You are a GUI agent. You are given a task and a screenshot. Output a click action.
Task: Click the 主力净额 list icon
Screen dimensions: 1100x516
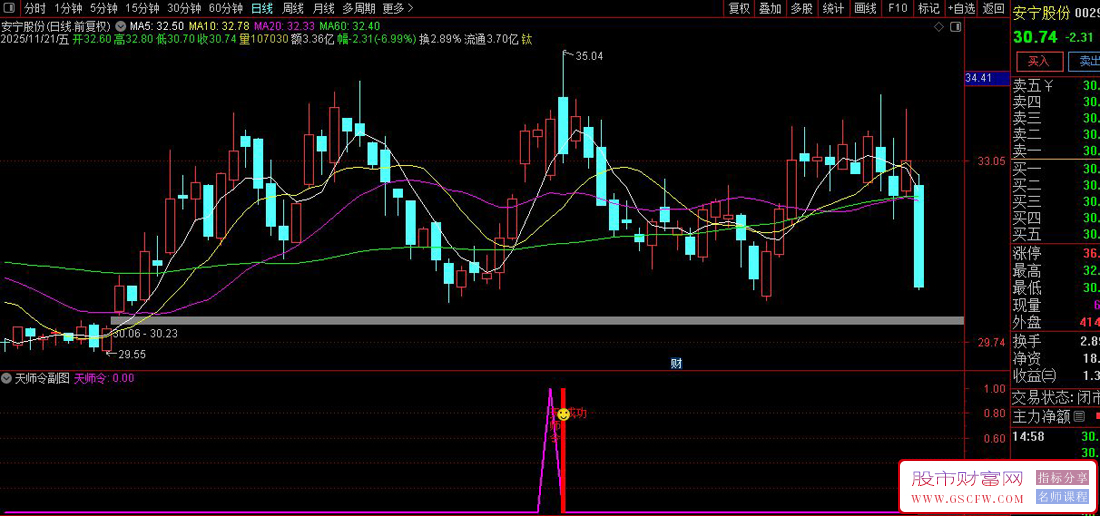1080,415
